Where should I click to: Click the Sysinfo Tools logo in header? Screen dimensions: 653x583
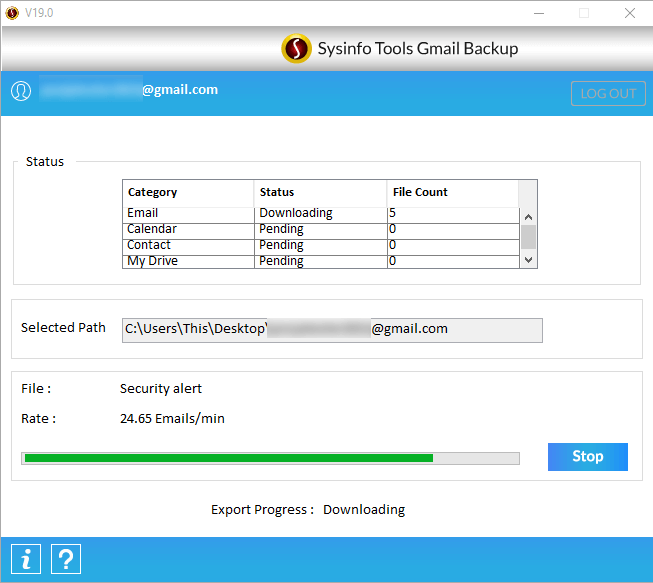pyautogui.click(x=296, y=48)
